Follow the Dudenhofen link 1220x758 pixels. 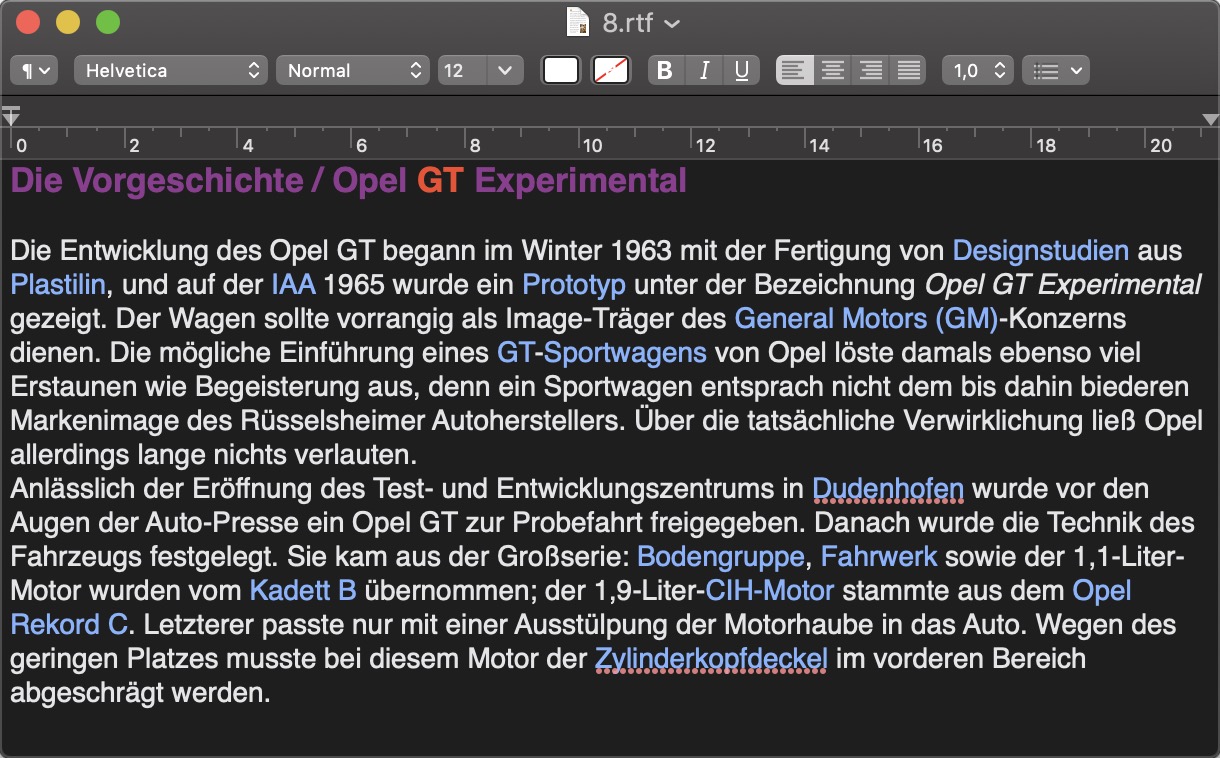pyautogui.click(x=888, y=489)
